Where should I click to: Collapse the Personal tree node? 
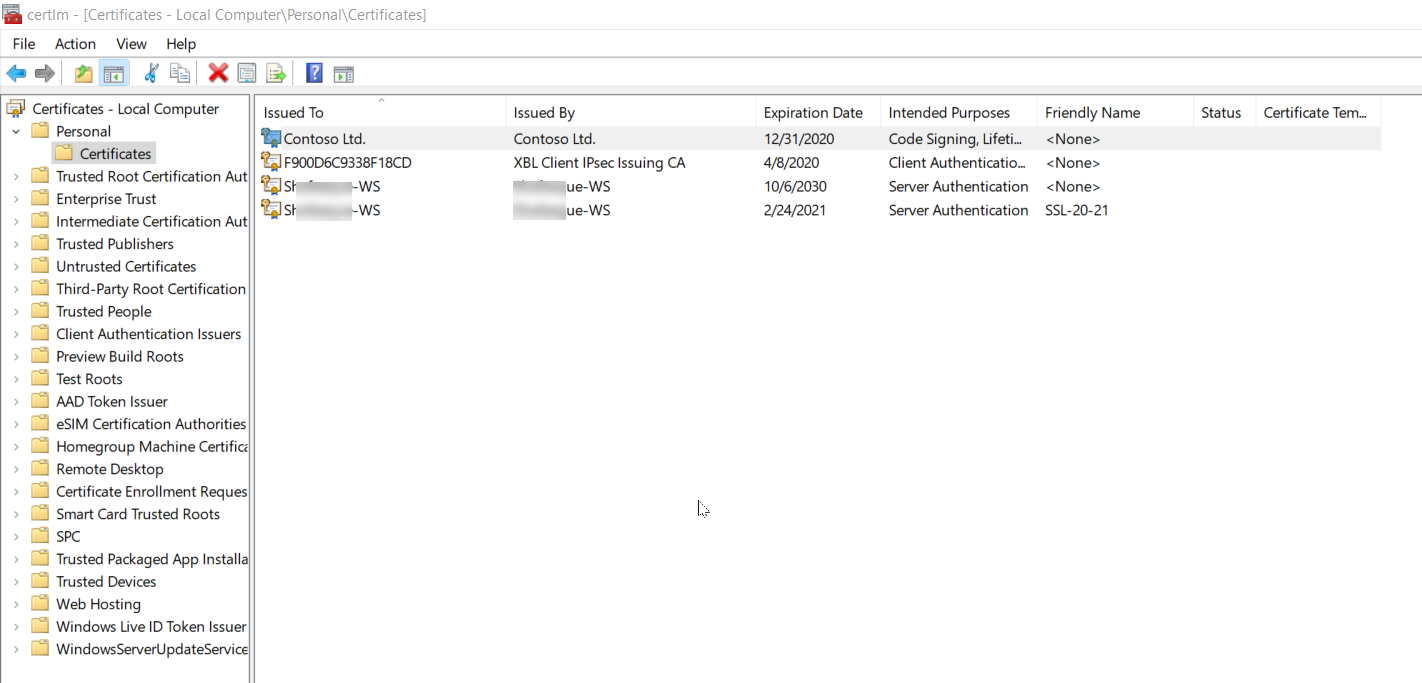click(16, 131)
